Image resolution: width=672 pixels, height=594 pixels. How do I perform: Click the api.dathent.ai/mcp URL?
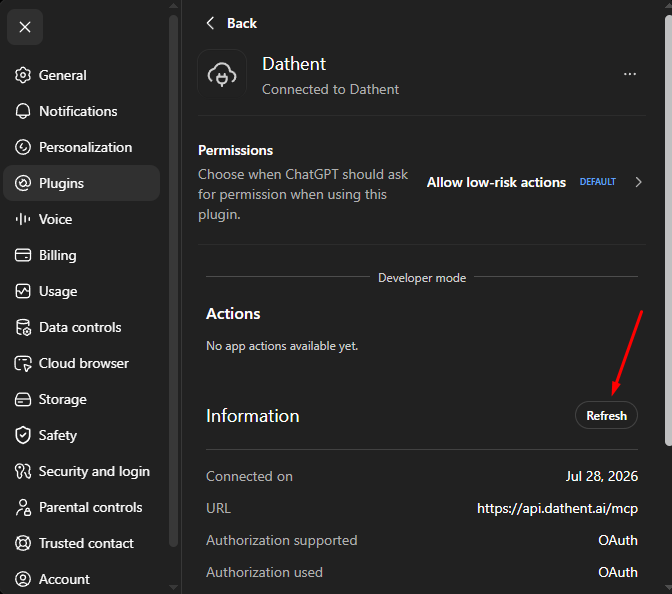click(557, 508)
